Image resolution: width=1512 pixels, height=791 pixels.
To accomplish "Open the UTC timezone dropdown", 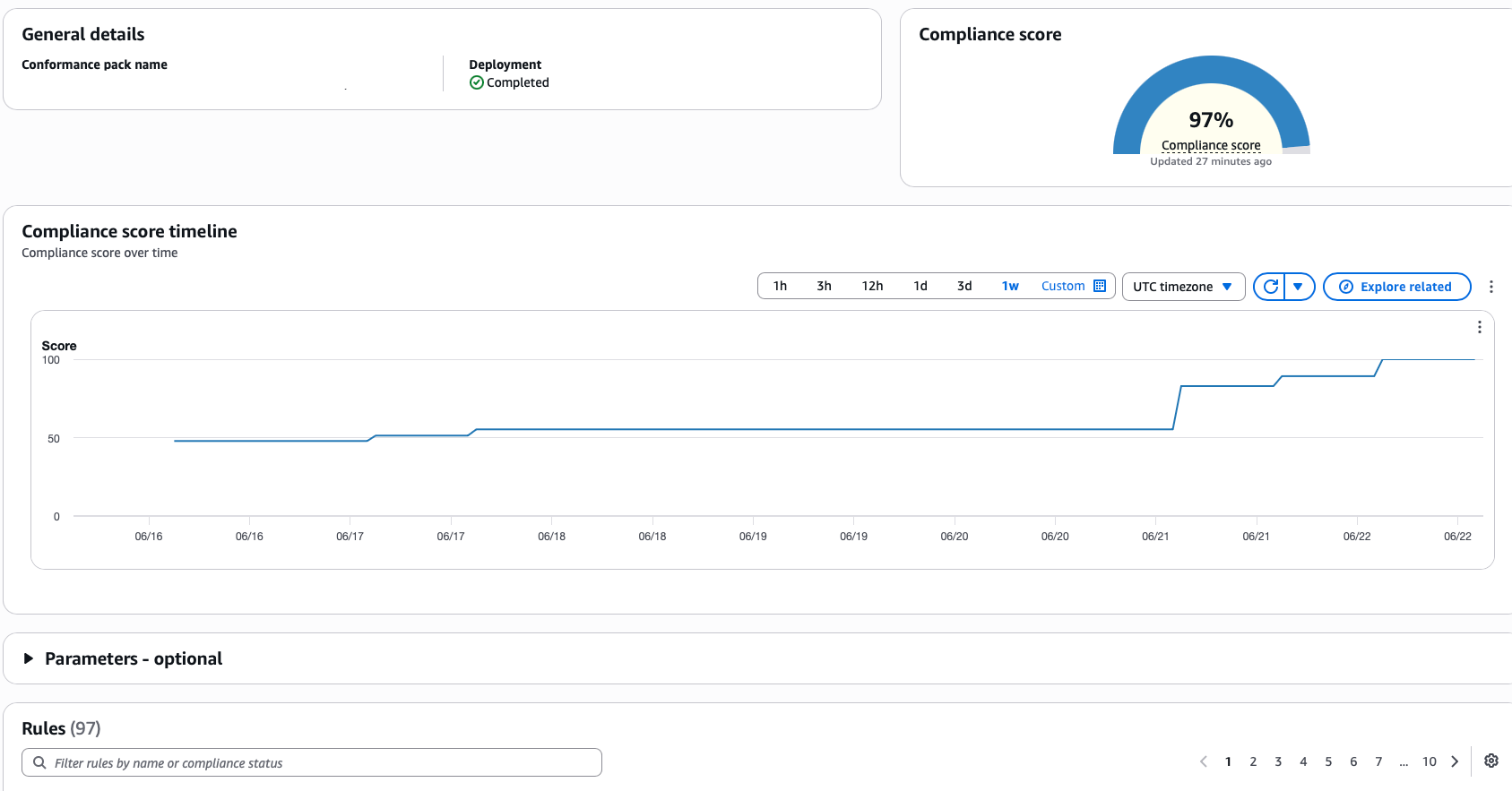I will (1183, 287).
